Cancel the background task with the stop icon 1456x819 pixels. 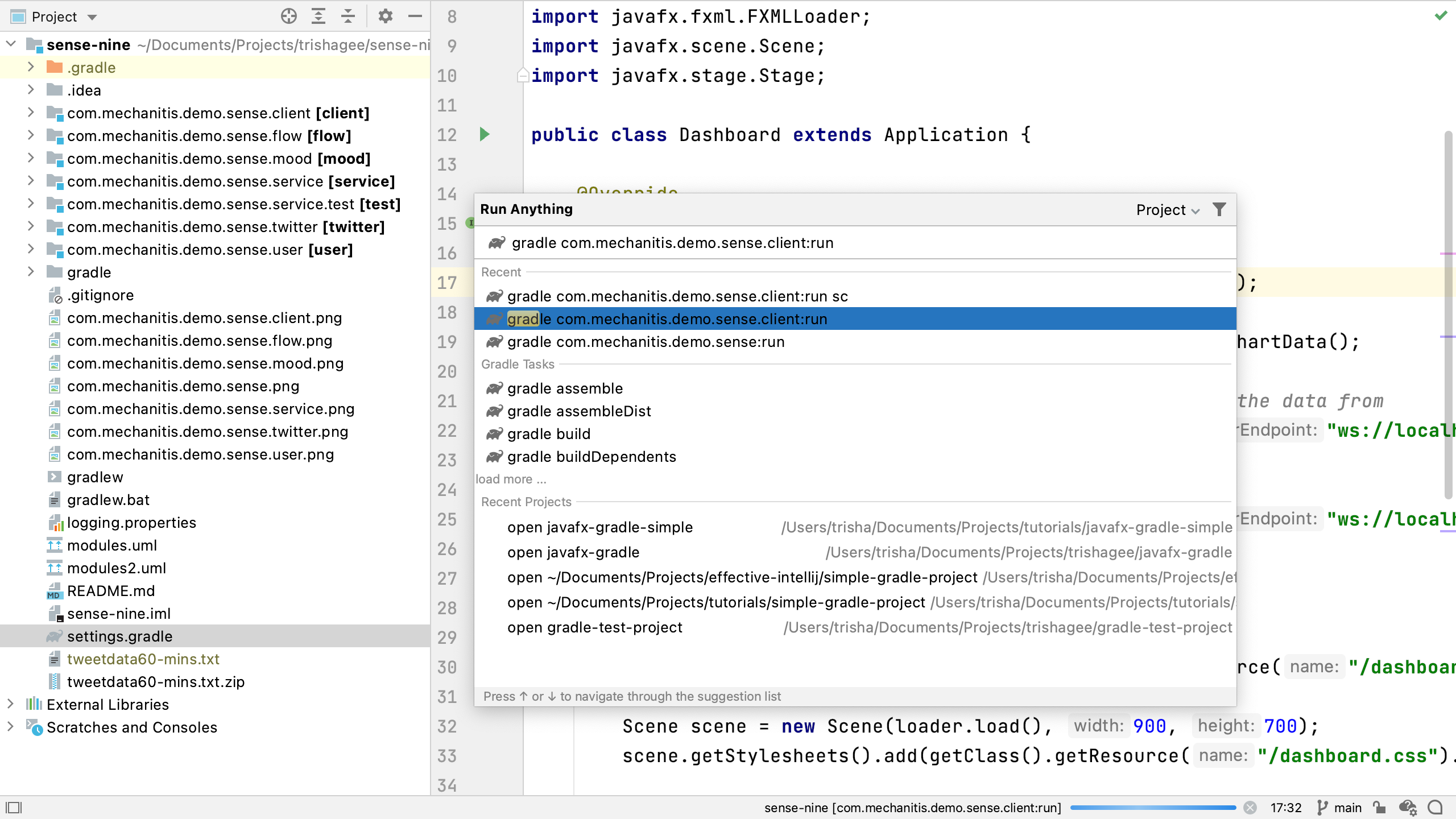[1250, 808]
